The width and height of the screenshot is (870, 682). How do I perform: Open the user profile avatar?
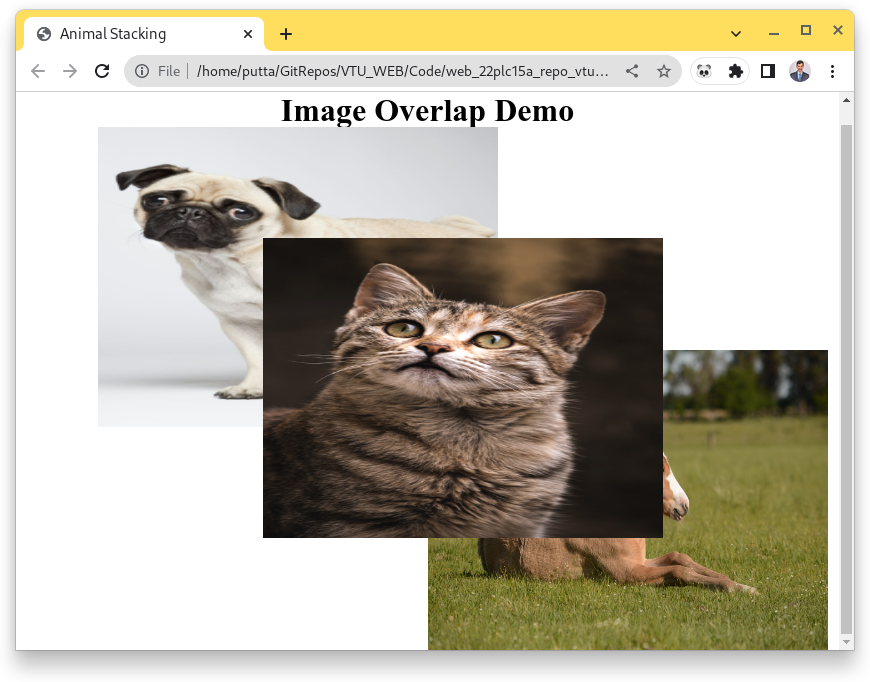[800, 71]
